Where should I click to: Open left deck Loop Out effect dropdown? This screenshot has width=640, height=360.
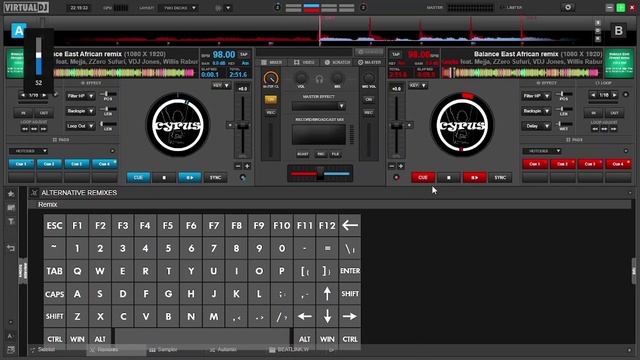click(80, 126)
